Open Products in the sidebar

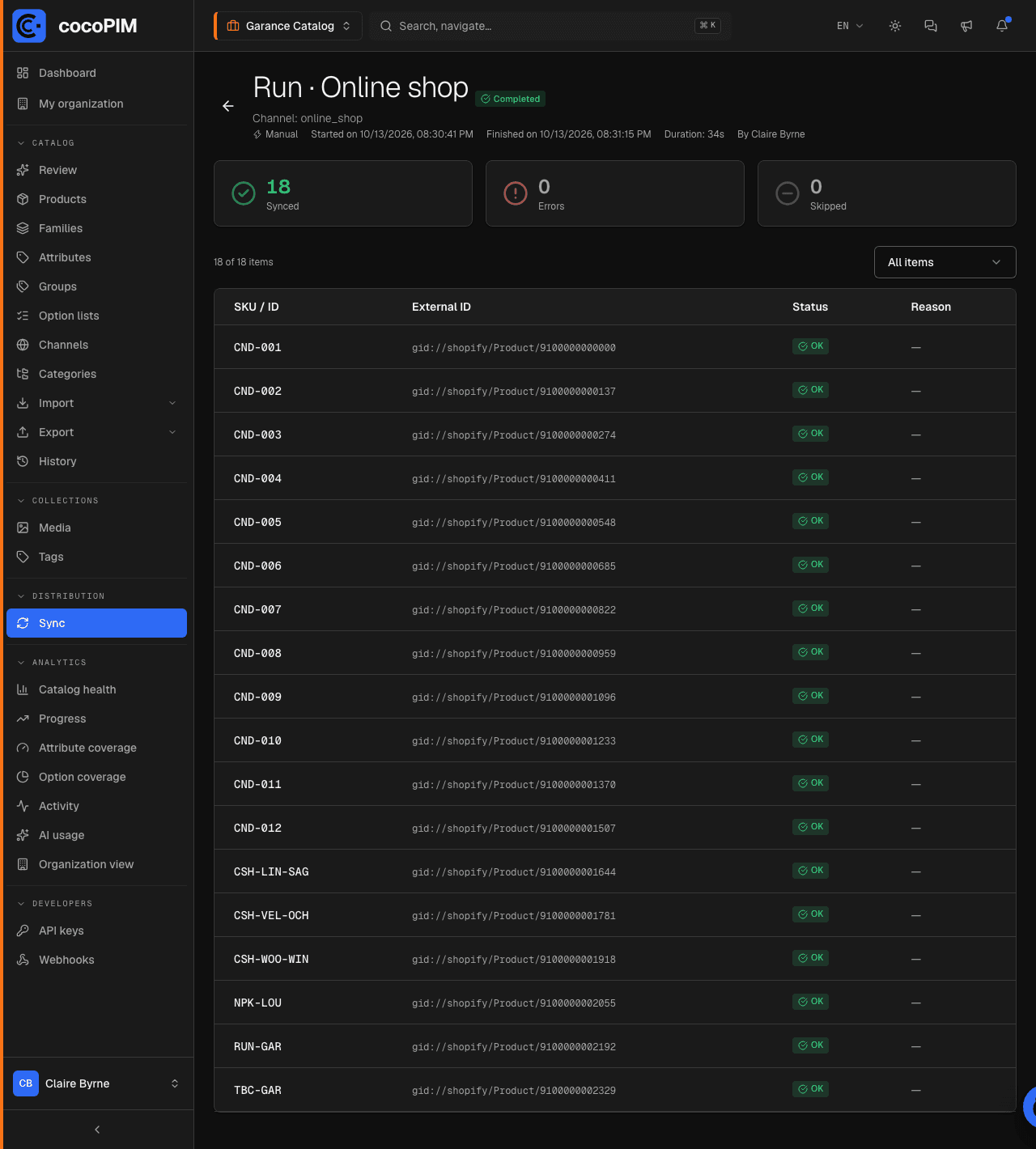(x=96, y=199)
